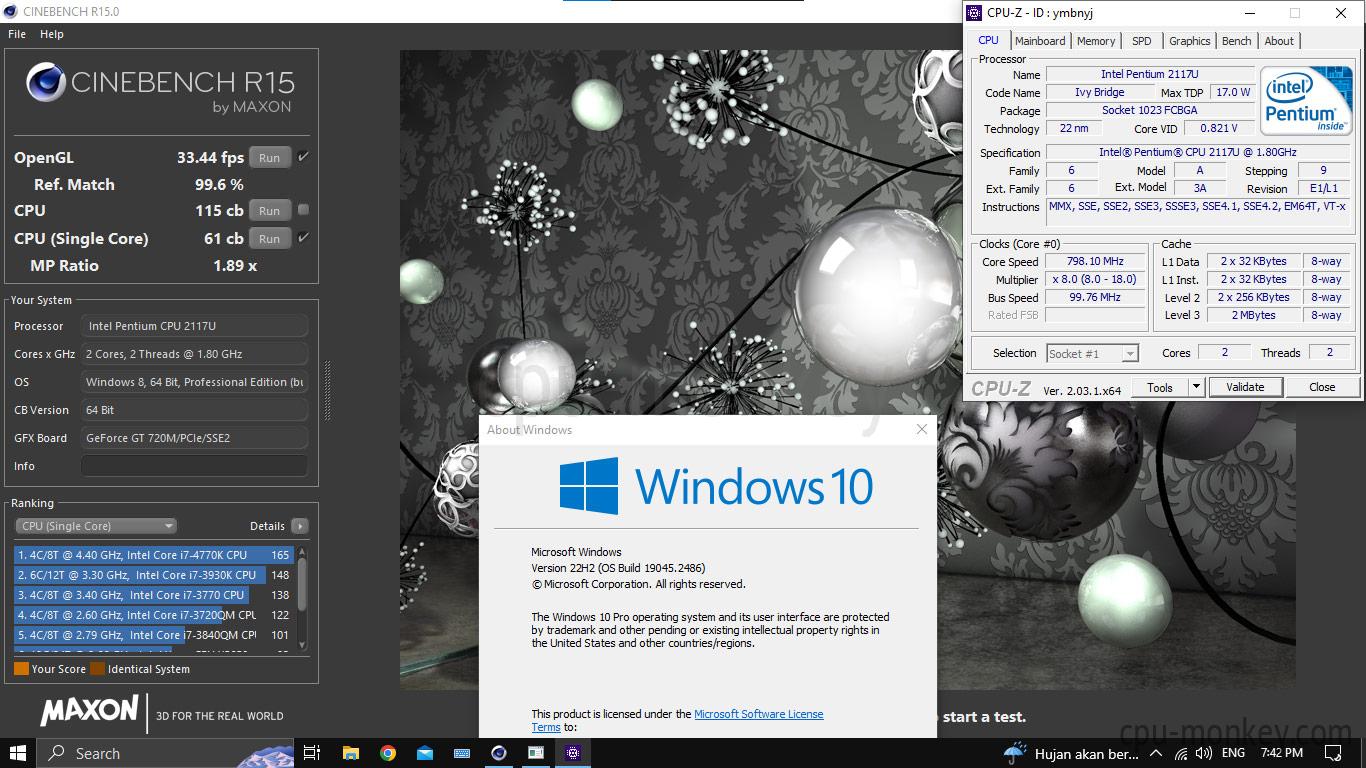Switch to the Graphics tab in CPU-Z
Screen dimensions: 1366x768
point(1190,41)
